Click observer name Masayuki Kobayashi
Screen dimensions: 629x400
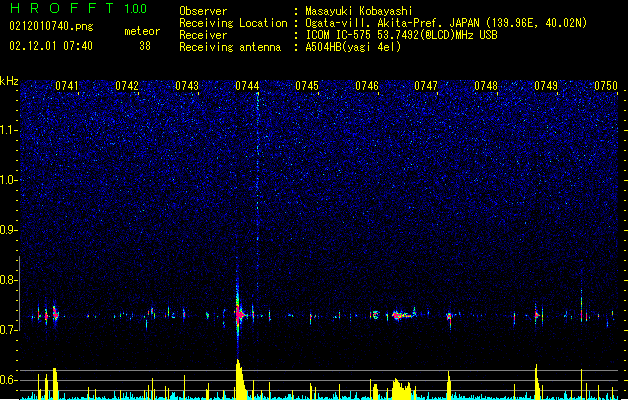(359, 11)
